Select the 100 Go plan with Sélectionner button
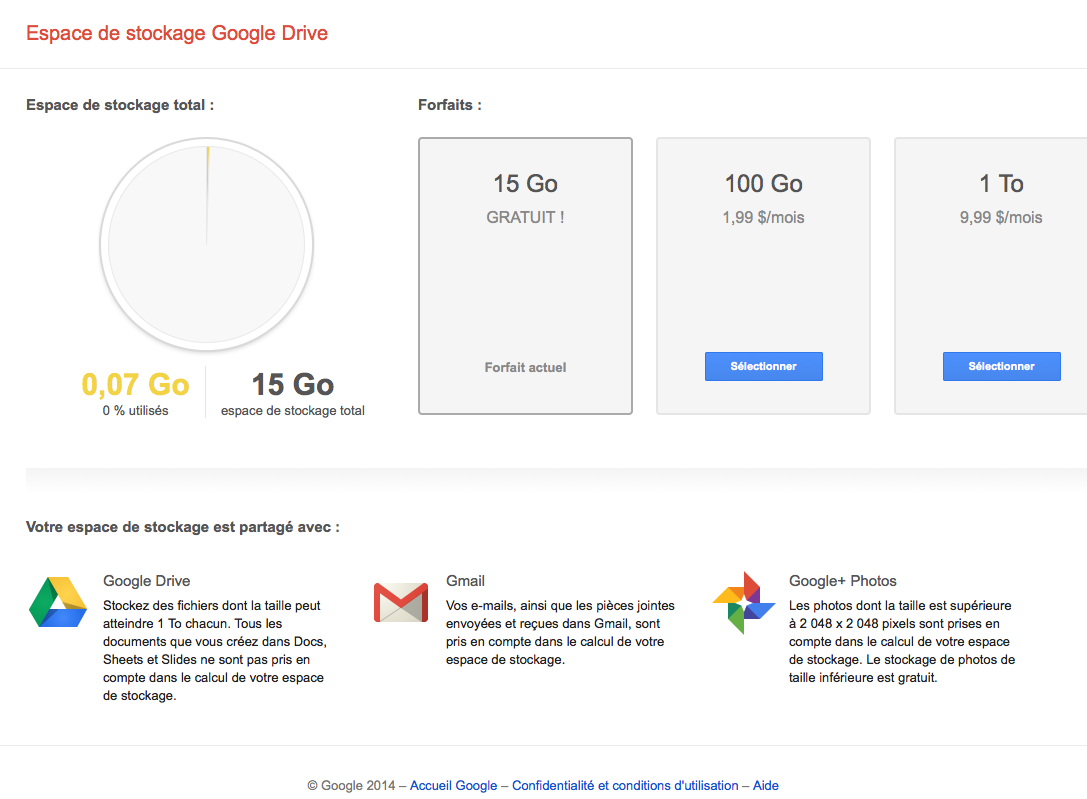The image size is (1087, 799). click(x=763, y=366)
